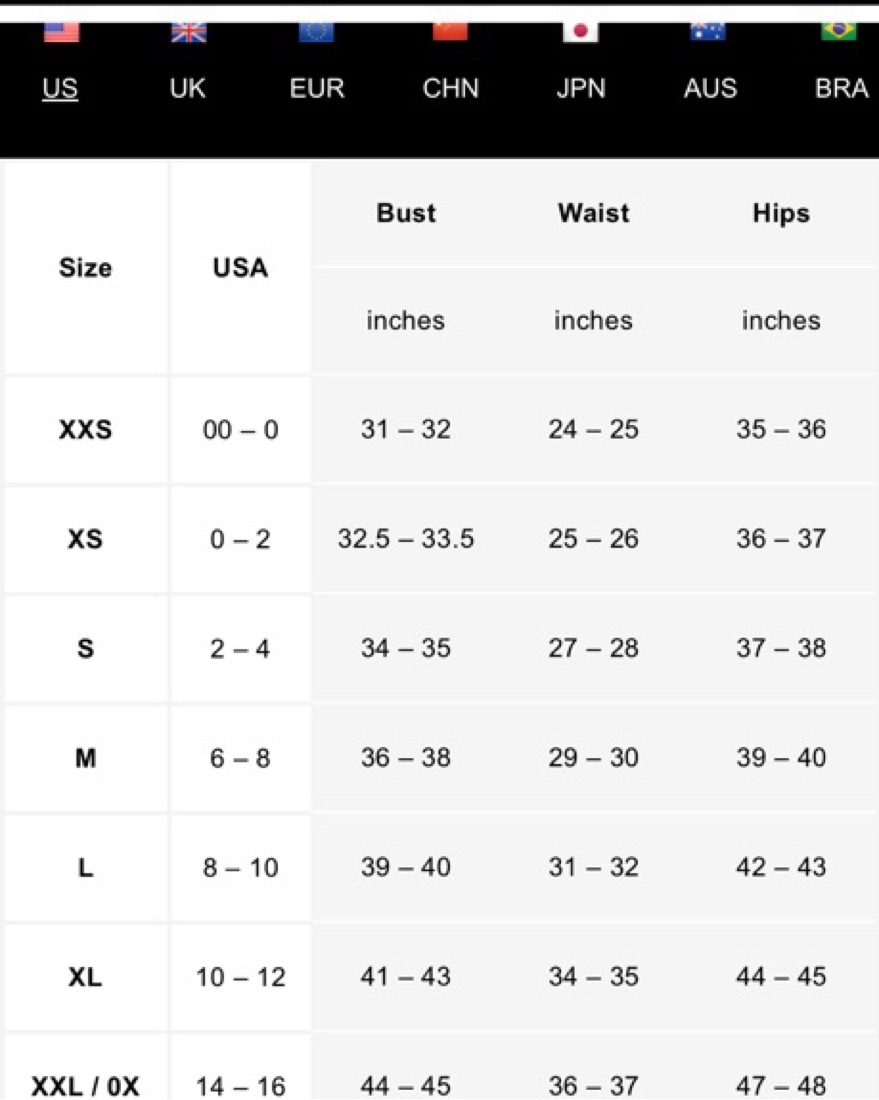The width and height of the screenshot is (879, 1100).
Task: Show AUS sizing chart
Action: (710, 88)
